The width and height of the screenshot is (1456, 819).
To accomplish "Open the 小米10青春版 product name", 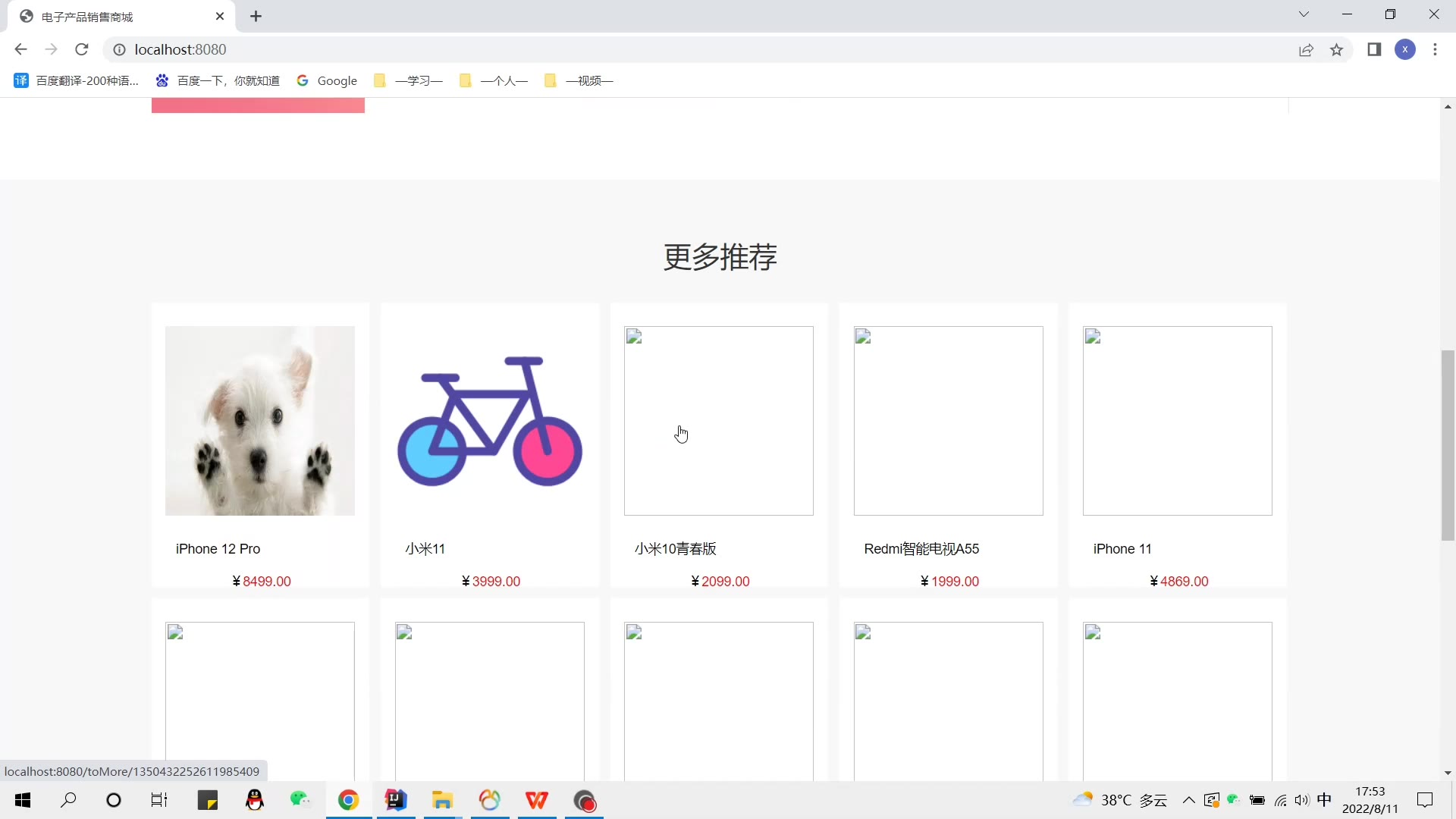I will [675, 548].
